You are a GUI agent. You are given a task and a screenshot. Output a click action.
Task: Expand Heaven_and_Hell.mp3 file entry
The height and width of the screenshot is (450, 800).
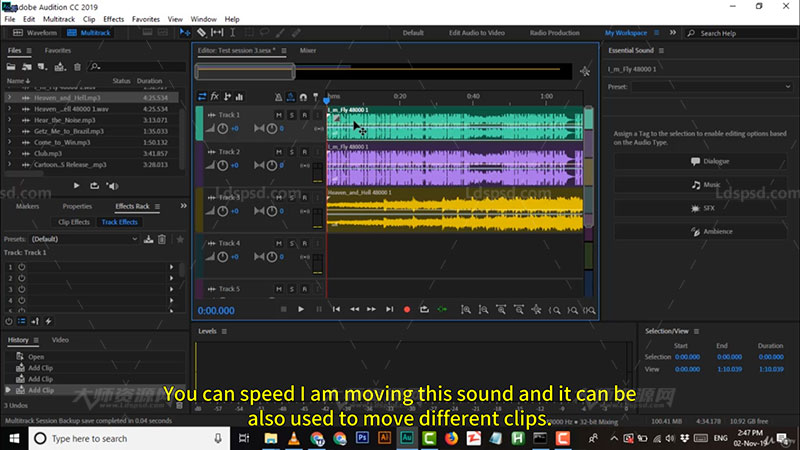point(9,97)
